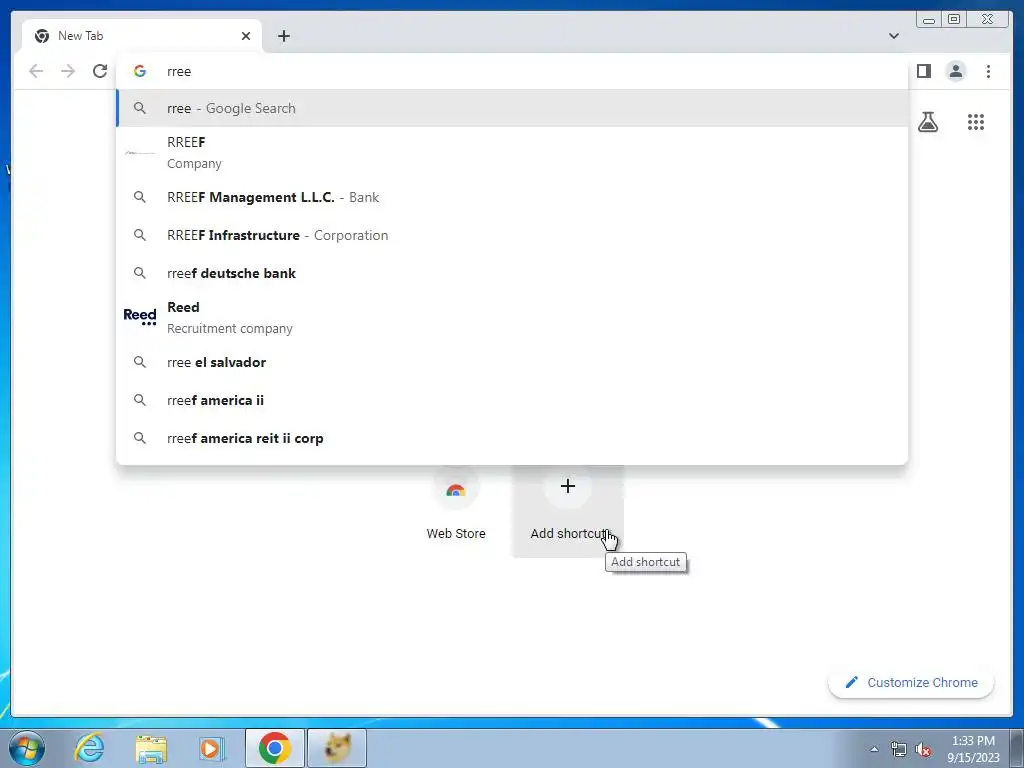Open the Chrome profile avatar
Image resolution: width=1024 pixels, height=768 pixels.
[955, 71]
